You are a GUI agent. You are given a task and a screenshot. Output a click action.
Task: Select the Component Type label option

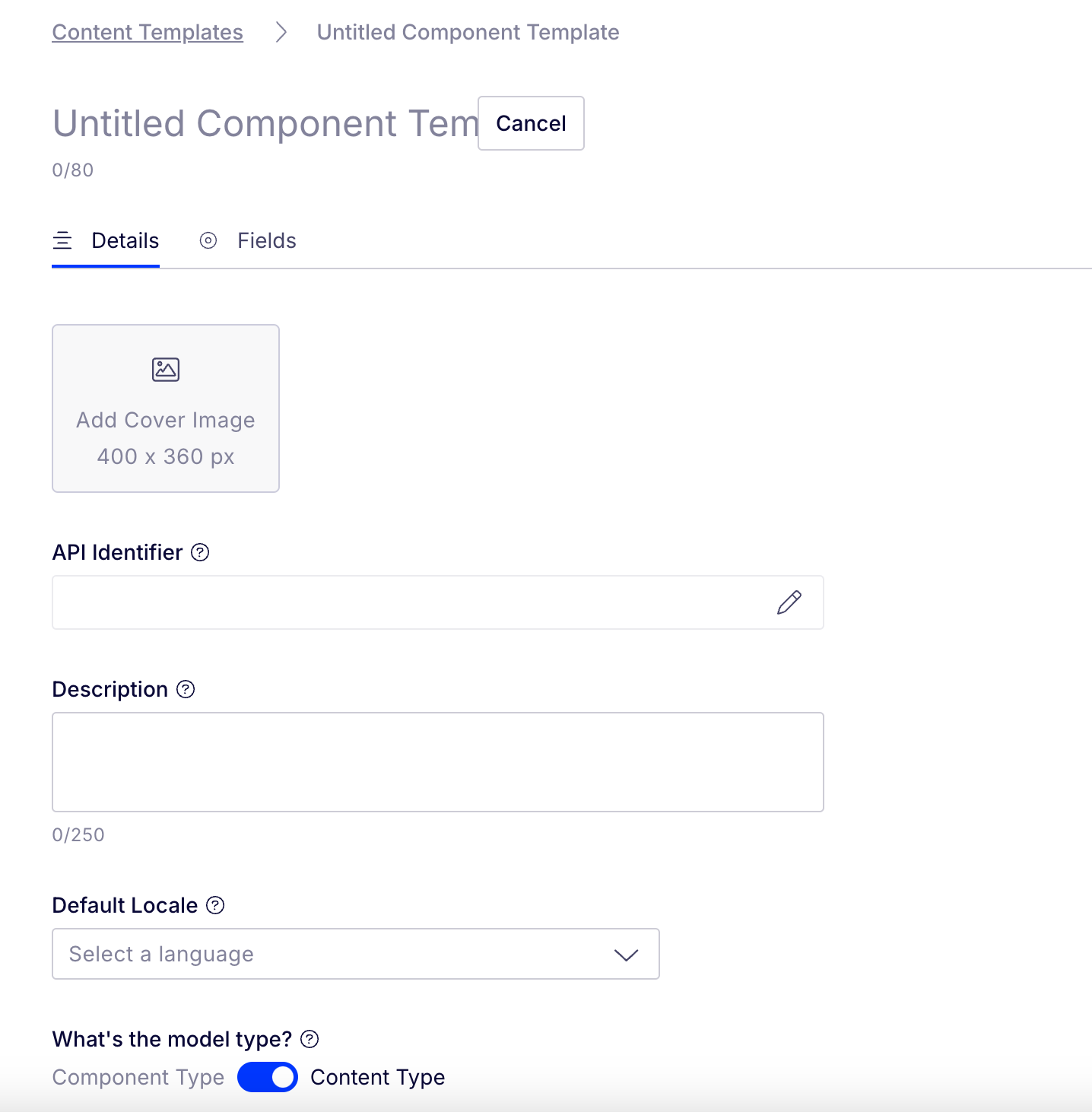(x=138, y=1077)
